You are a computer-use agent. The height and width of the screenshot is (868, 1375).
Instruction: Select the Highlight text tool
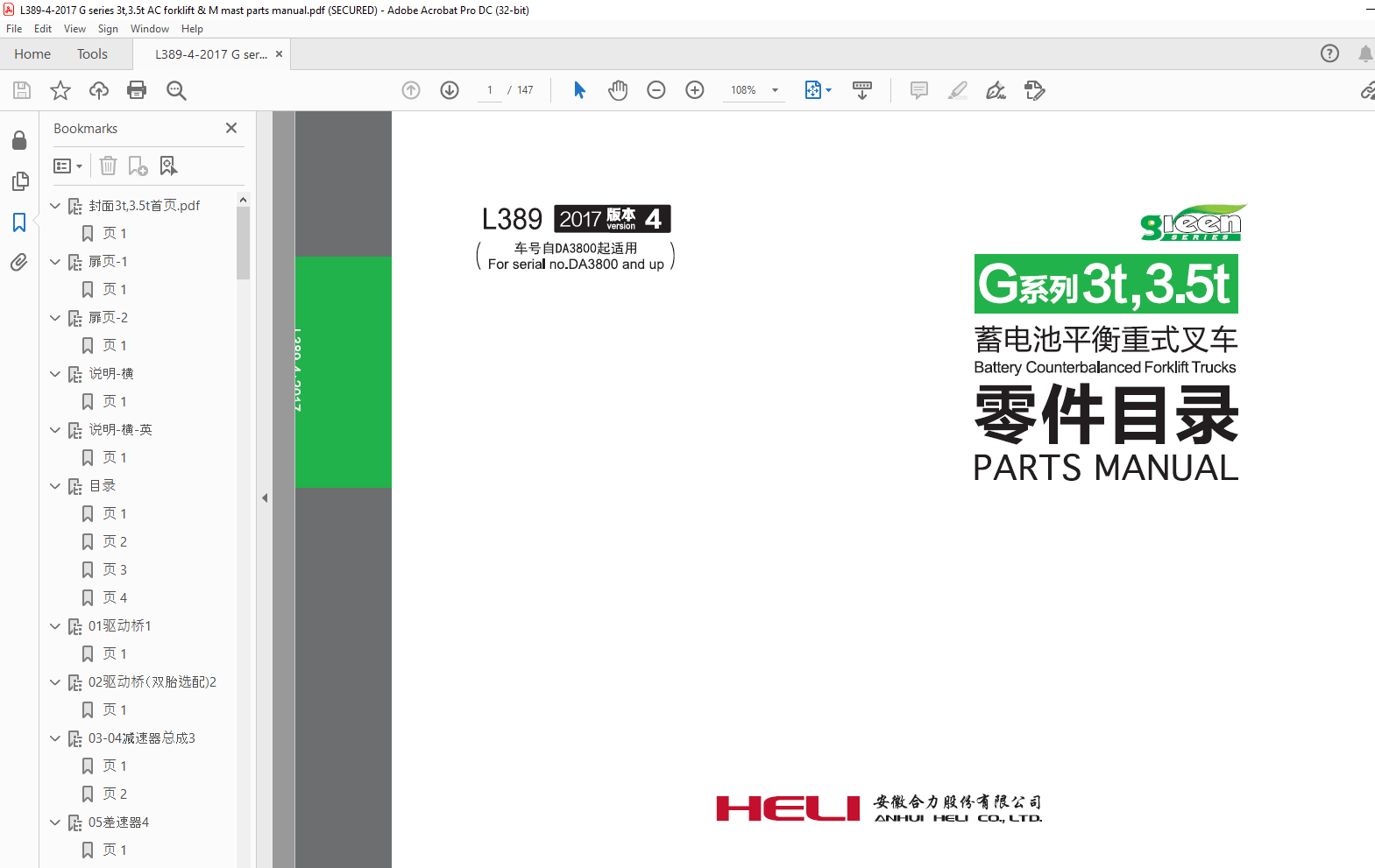point(958,90)
